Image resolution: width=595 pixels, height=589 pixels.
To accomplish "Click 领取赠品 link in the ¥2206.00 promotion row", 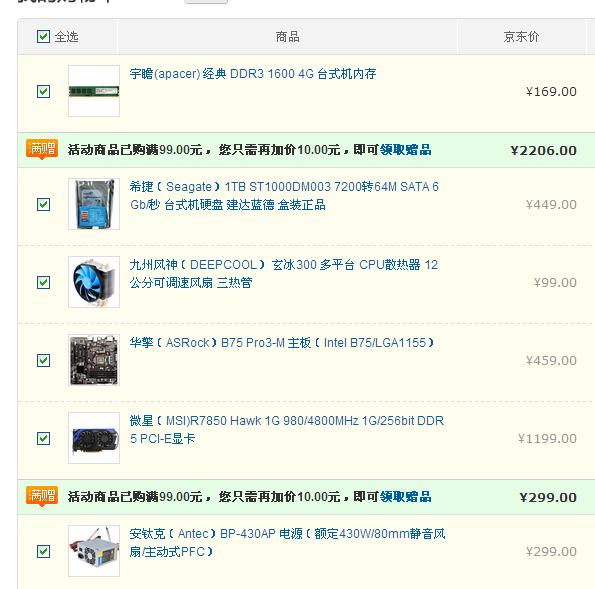I will click(x=406, y=150).
